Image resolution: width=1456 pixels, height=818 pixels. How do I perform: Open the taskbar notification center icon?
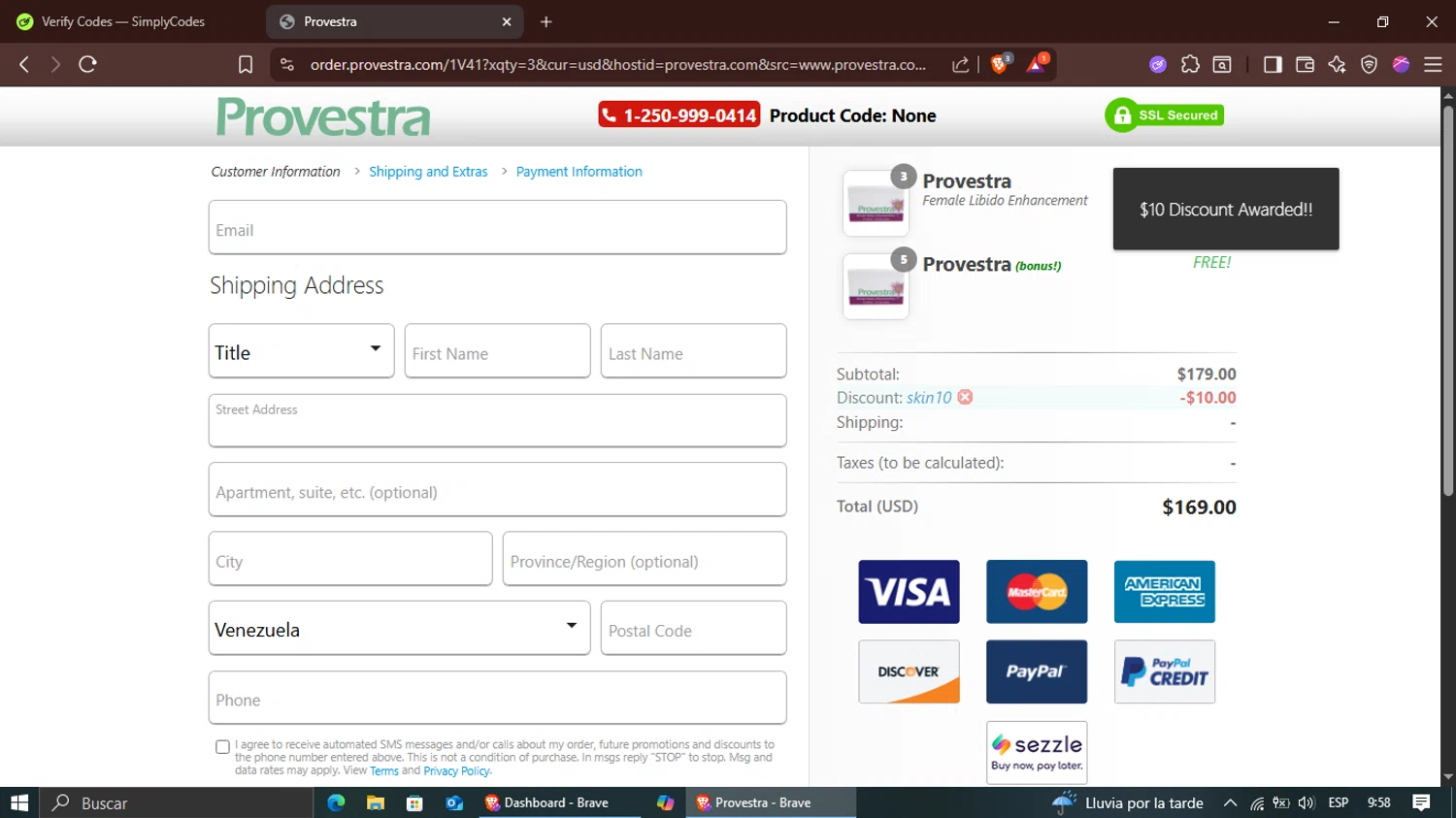(1421, 802)
